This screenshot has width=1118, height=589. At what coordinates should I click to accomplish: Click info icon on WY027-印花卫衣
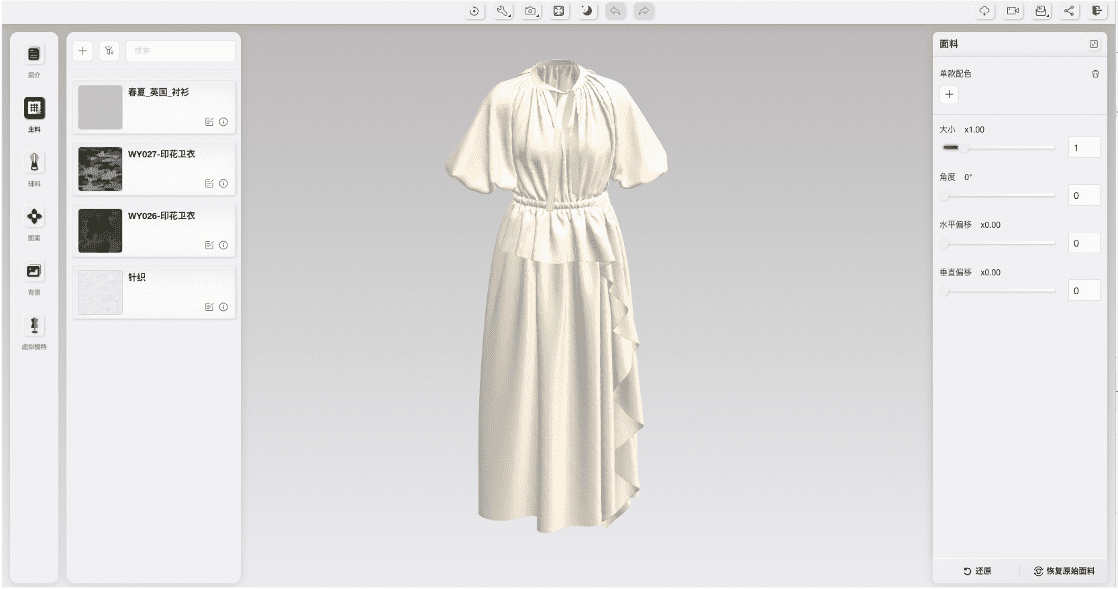coord(223,184)
